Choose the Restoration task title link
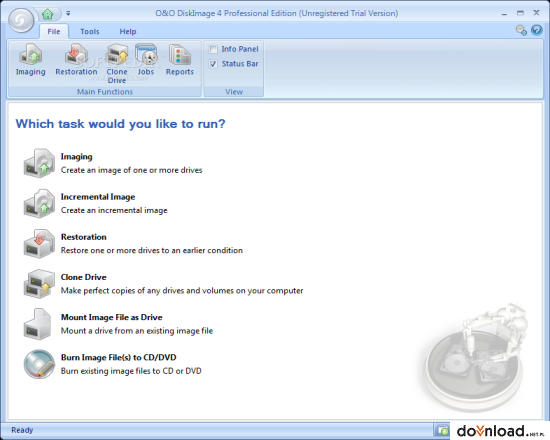Screen dimensions: 550x440 click(83, 237)
